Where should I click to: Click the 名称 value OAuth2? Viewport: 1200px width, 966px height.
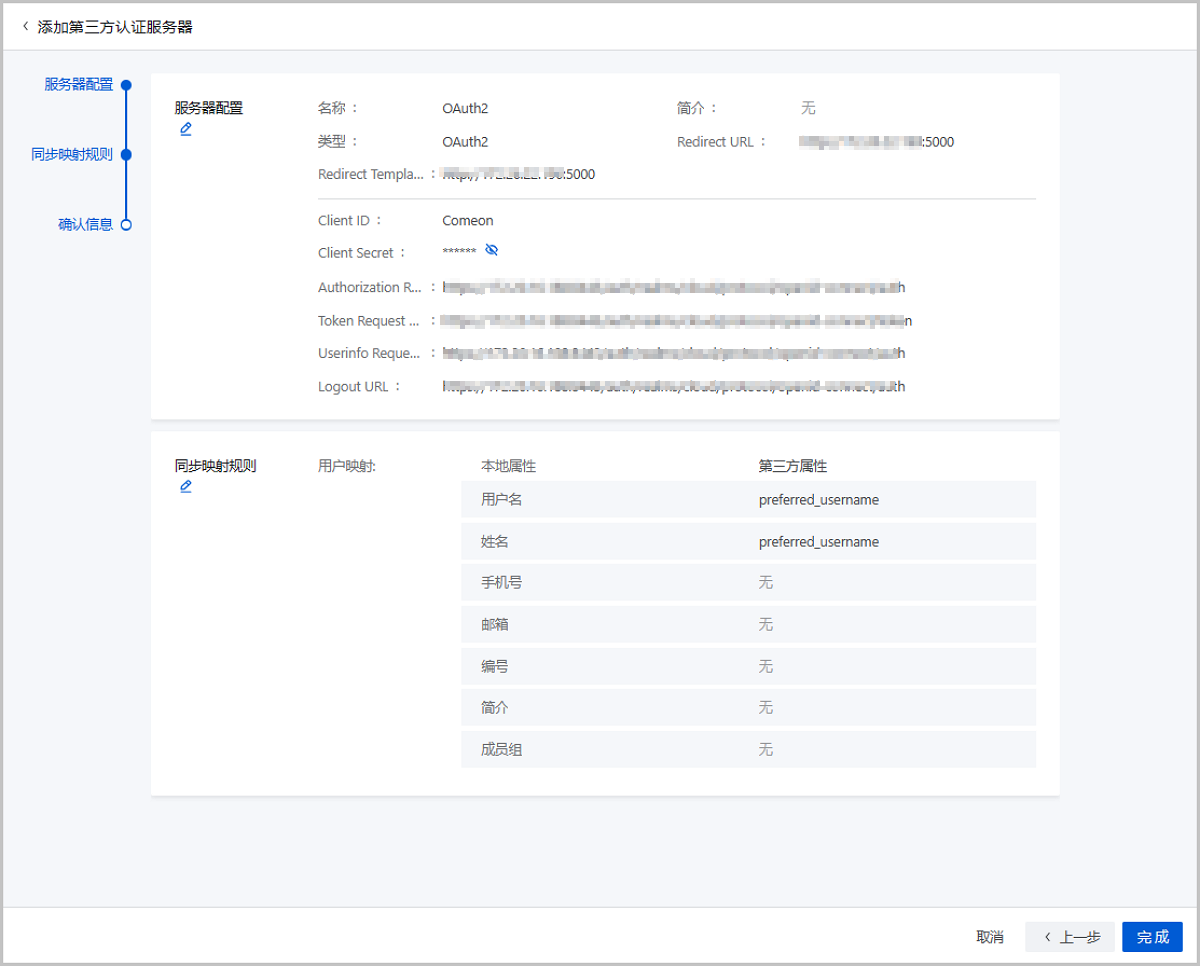[x=465, y=108]
